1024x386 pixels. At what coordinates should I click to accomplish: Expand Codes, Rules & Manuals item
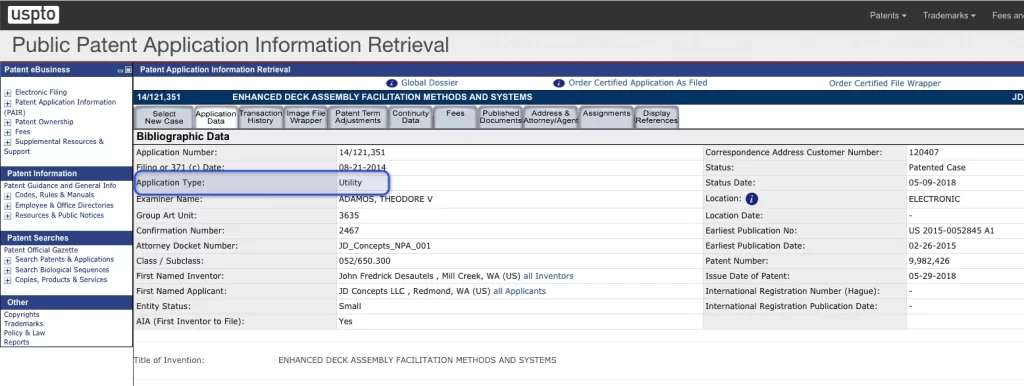click(8, 195)
